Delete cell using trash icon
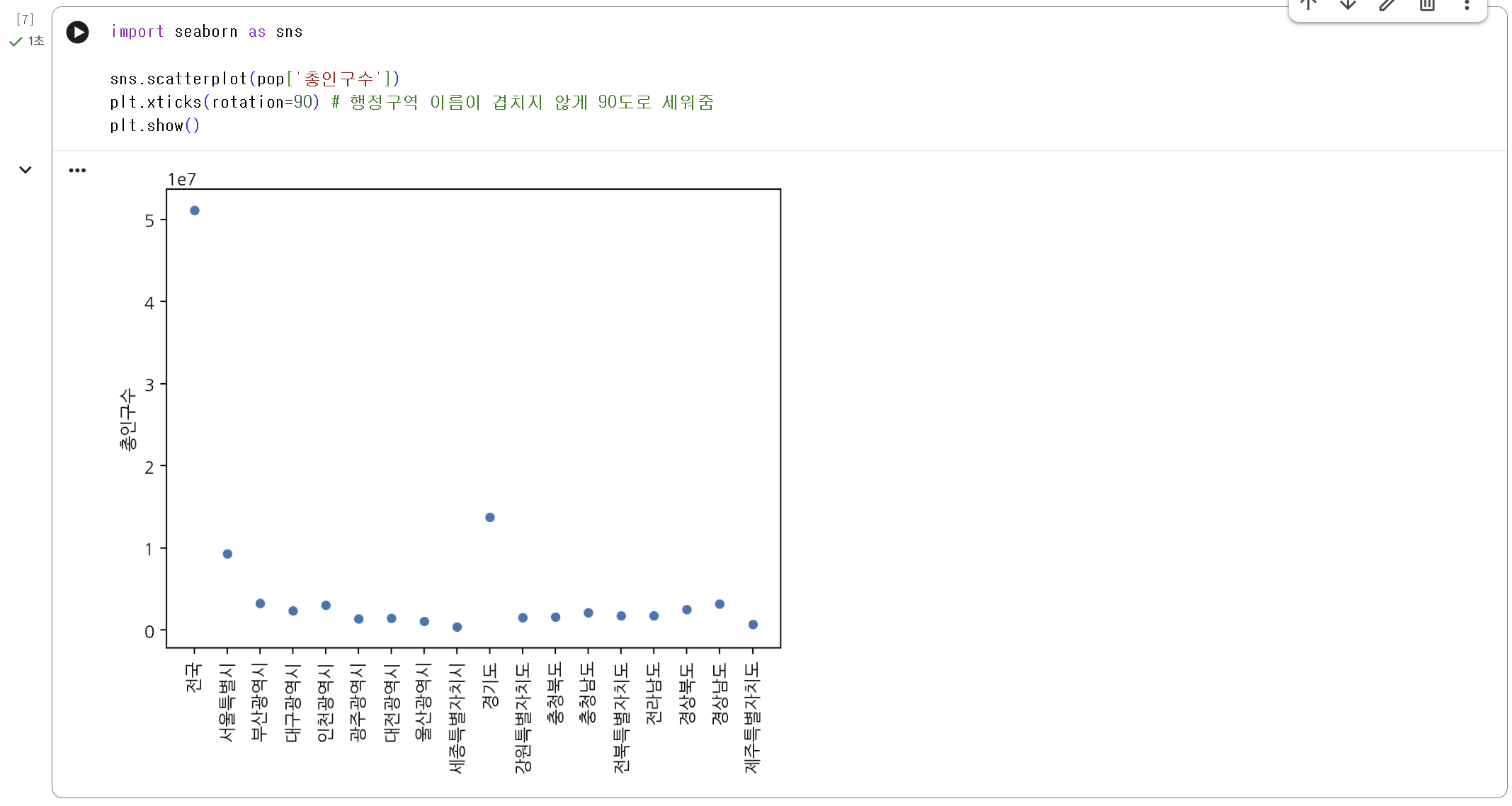The height and width of the screenshot is (806, 1512). (x=1427, y=5)
